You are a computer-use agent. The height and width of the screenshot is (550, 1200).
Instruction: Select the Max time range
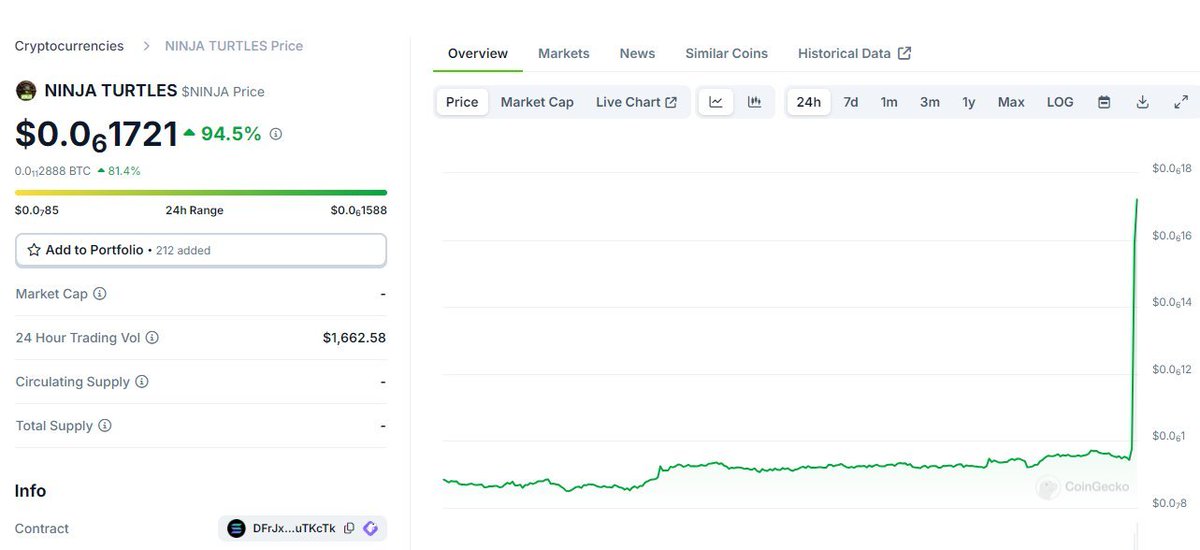tap(1011, 102)
